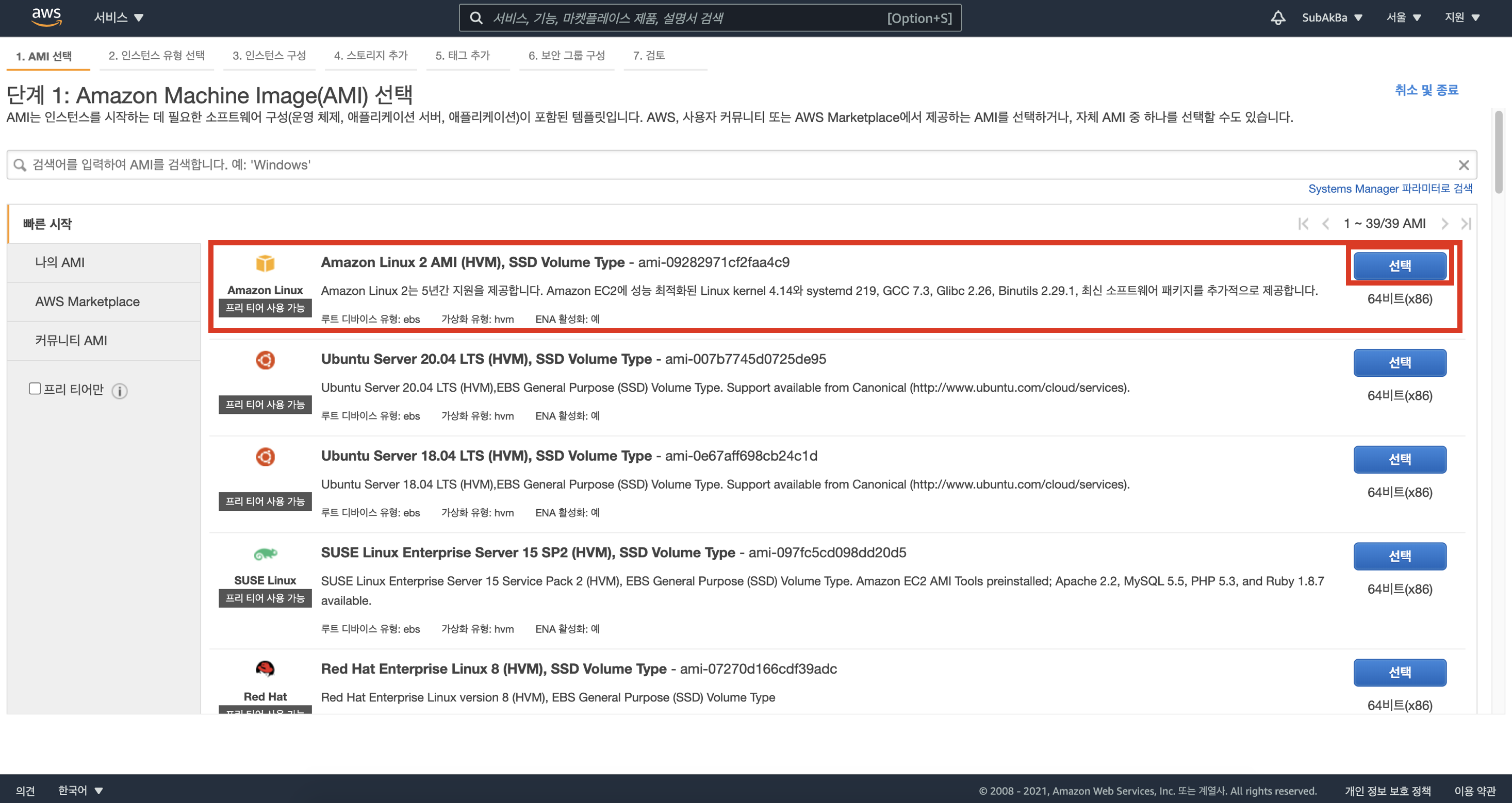
Task: Click the Red Hat logo icon
Action: [265, 668]
